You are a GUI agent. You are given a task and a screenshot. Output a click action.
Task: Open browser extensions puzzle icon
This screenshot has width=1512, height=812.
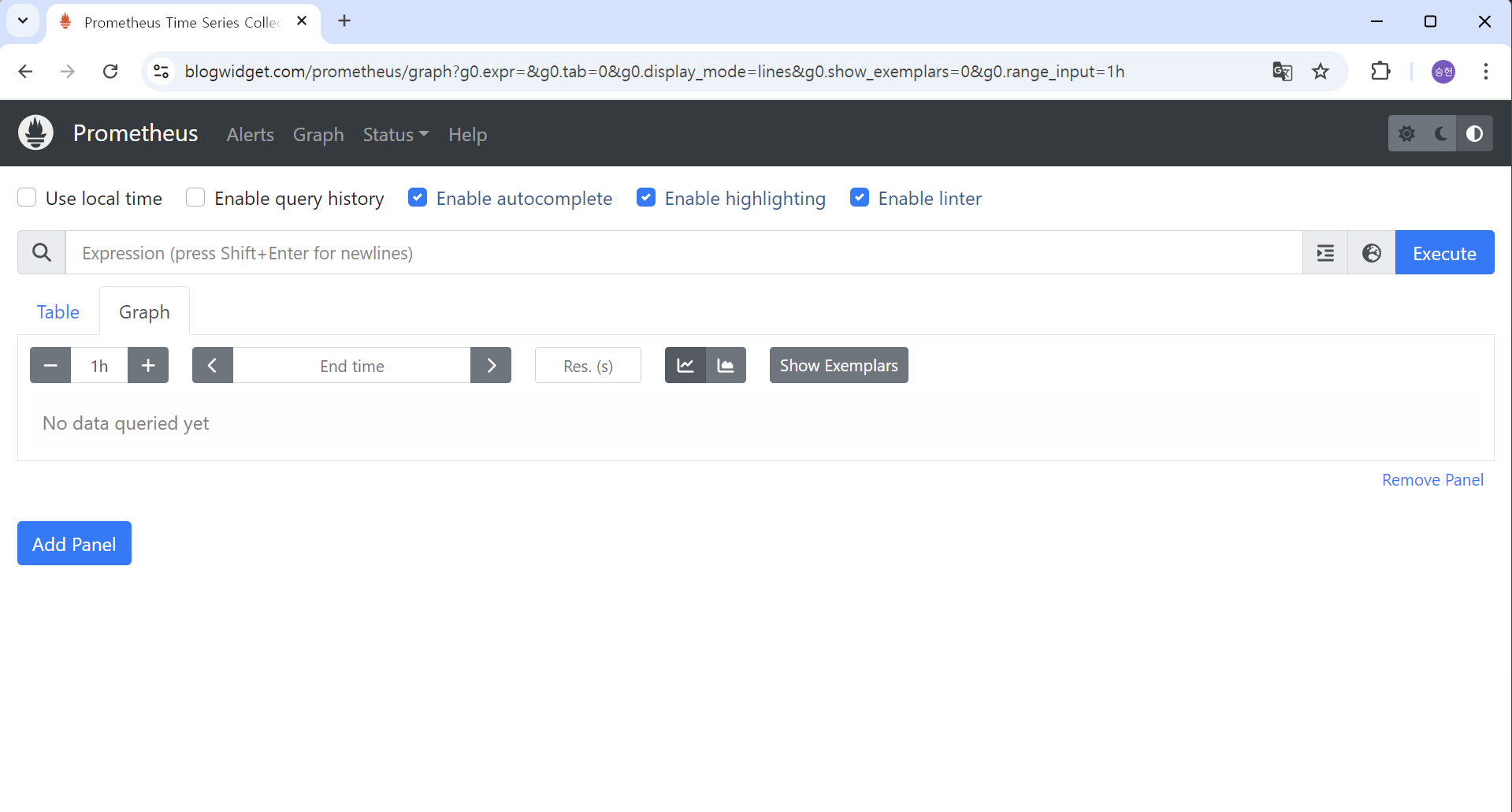point(1380,72)
